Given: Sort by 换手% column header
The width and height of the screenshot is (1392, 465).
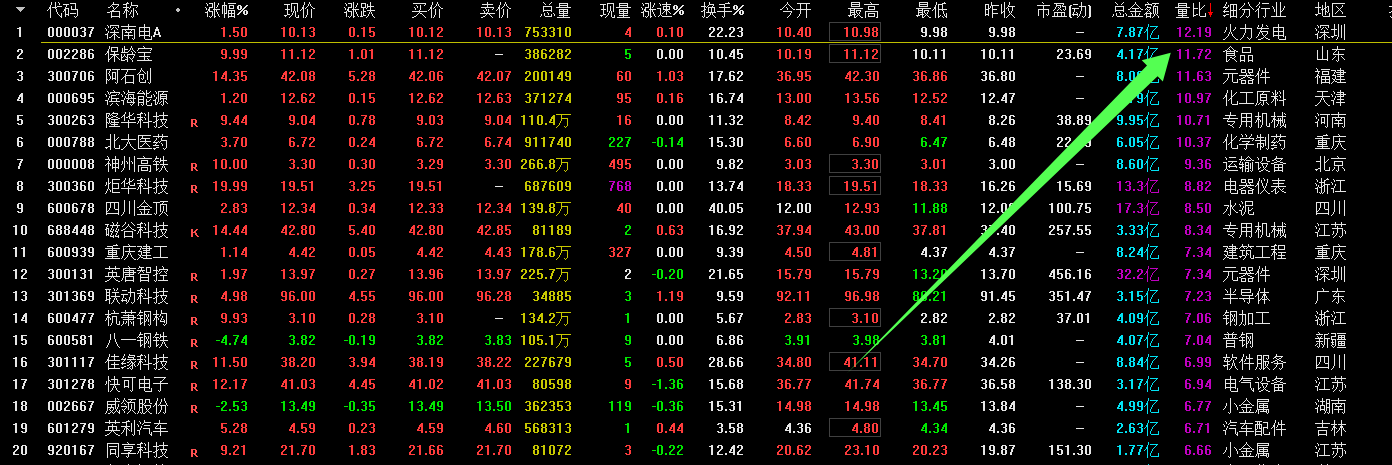Looking at the screenshot, I should [x=723, y=11].
